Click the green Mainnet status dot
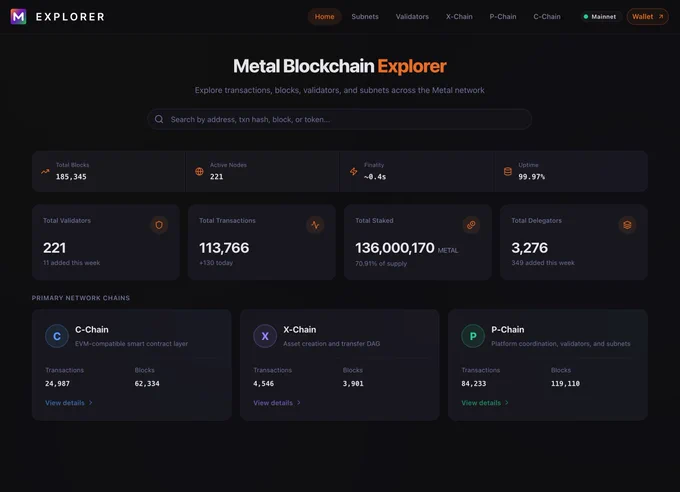The height and width of the screenshot is (492, 680). 586,16
